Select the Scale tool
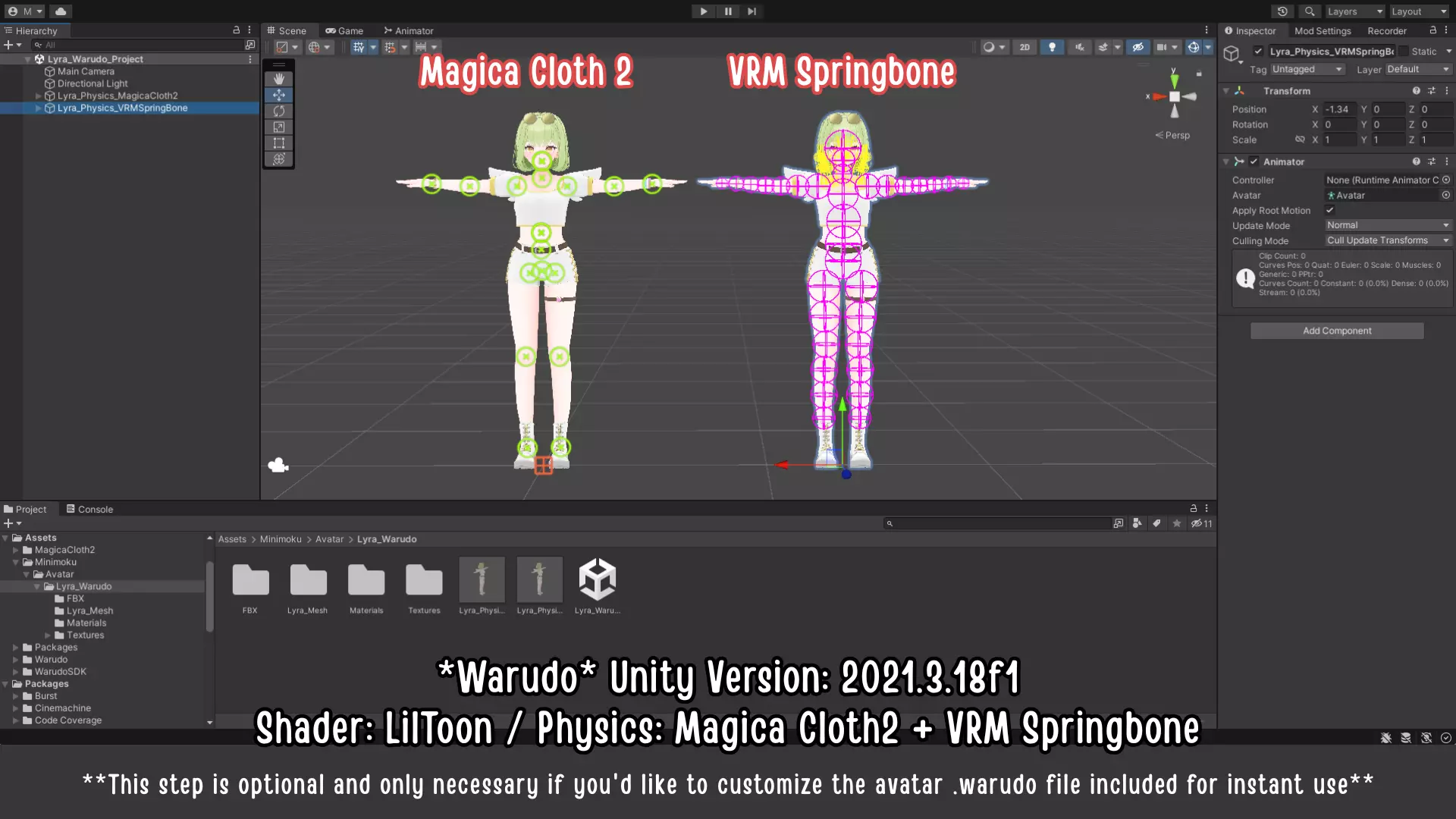 (x=279, y=127)
